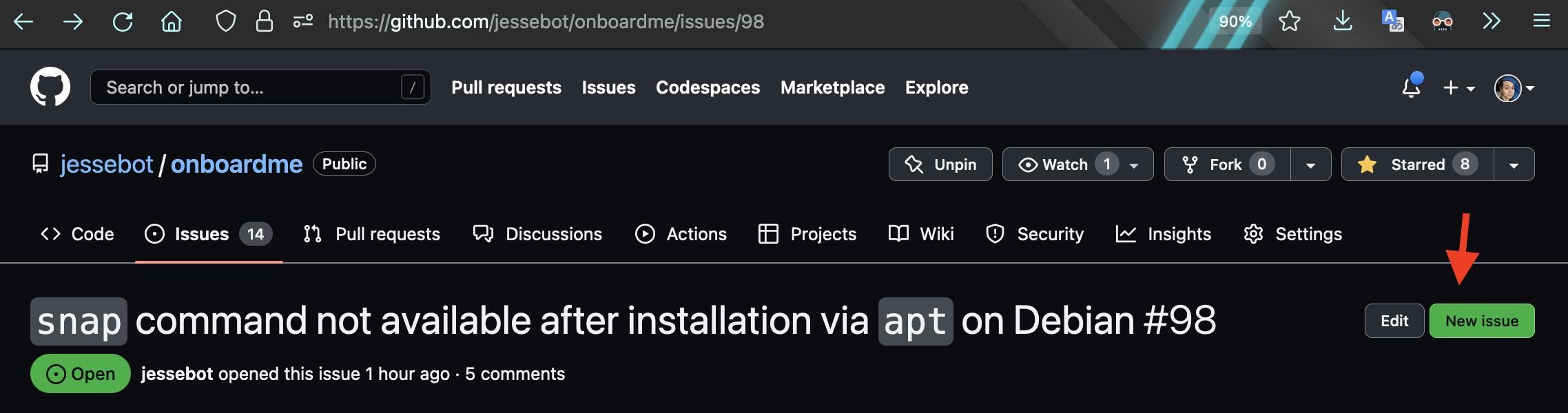Click the tracking protection shield icon
1568x413 pixels.
pos(225,21)
